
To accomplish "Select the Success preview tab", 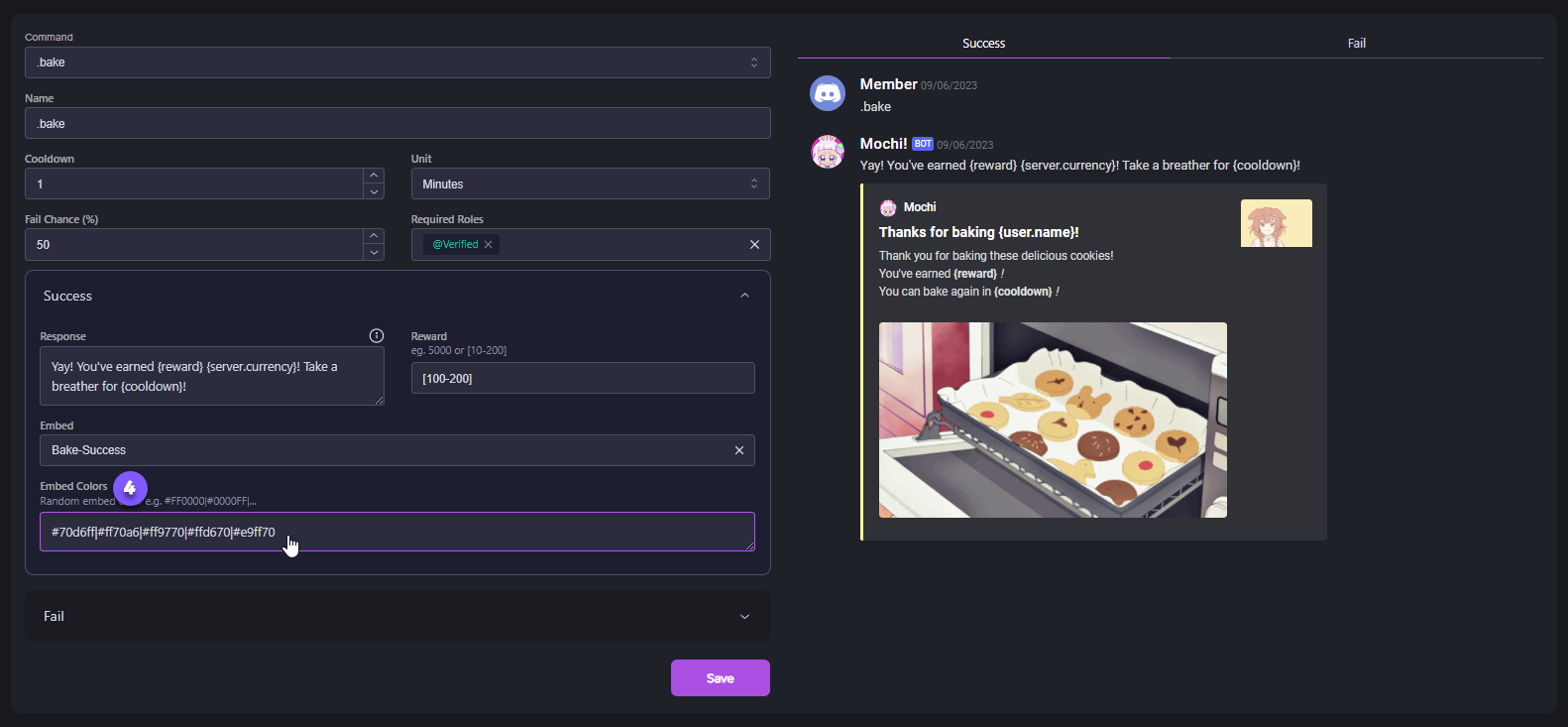I will click(x=983, y=44).
